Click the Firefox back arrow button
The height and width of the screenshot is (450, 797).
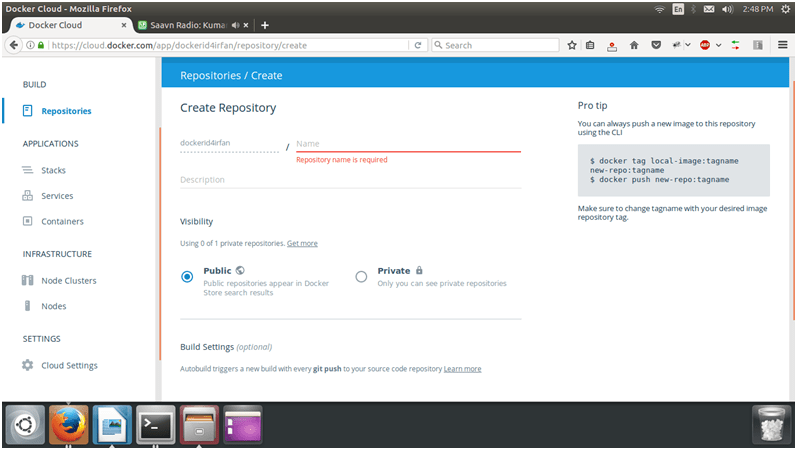coord(14,45)
